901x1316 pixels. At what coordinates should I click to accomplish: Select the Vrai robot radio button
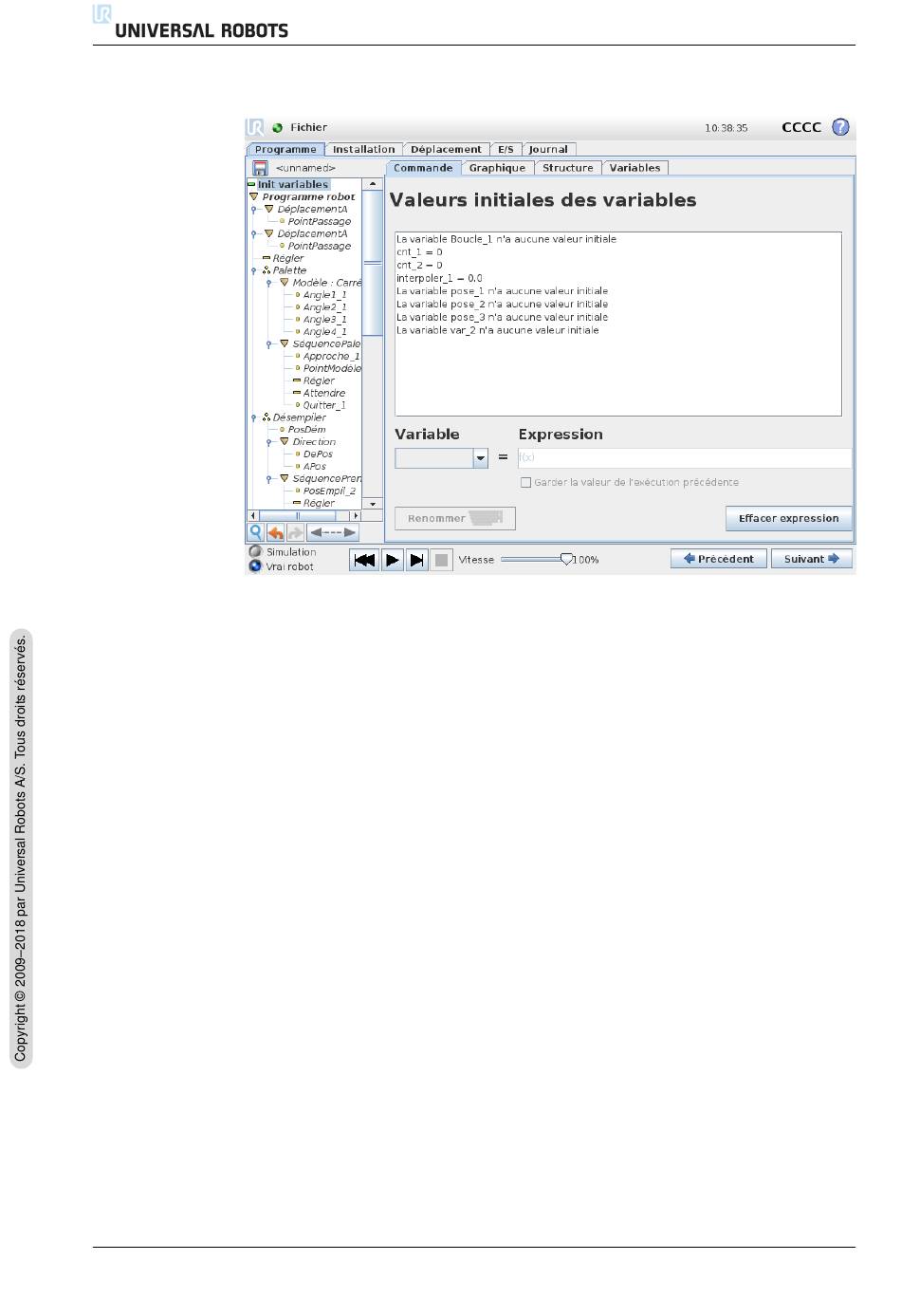[x=255, y=566]
